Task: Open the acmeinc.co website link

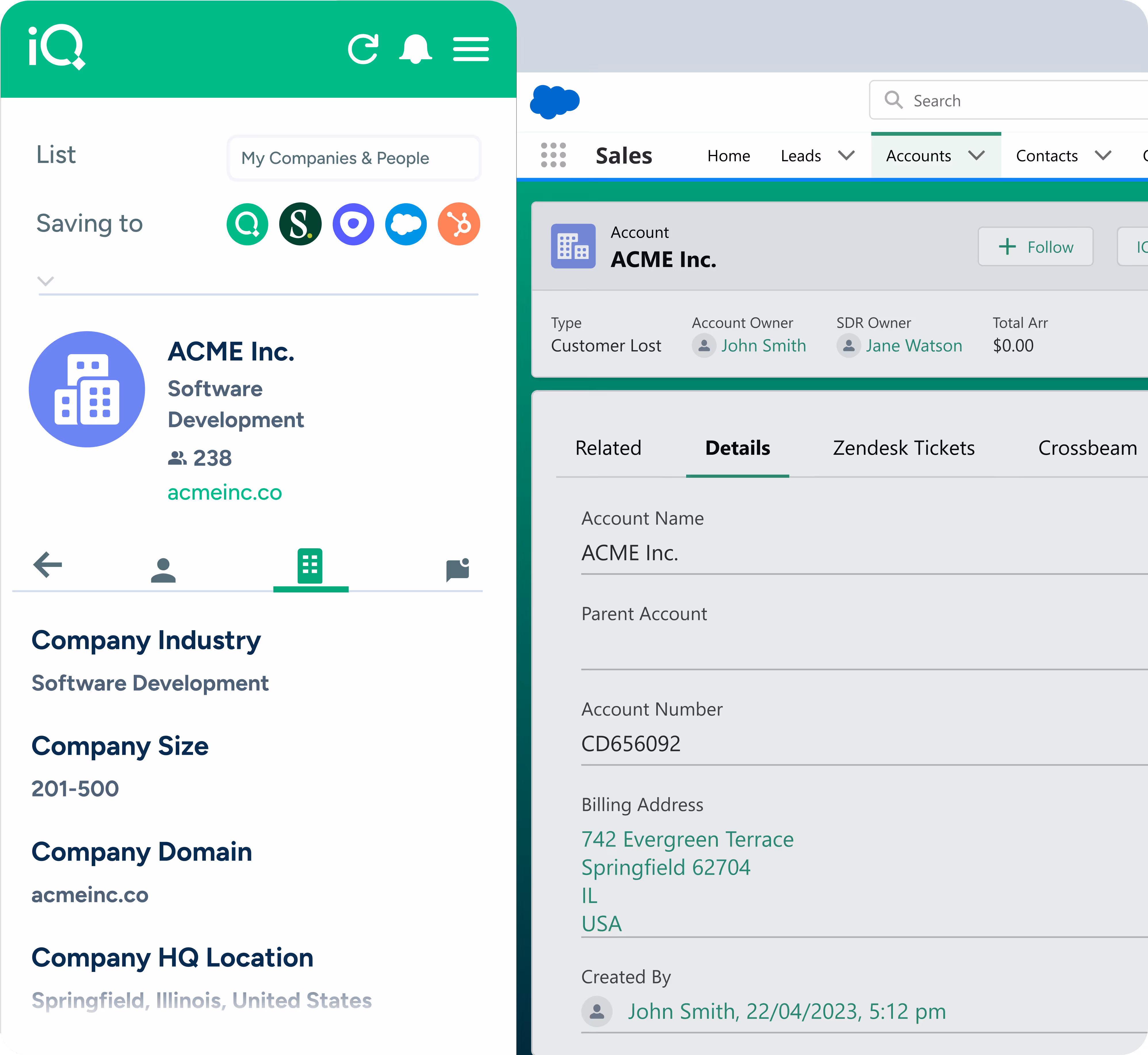Action: click(x=225, y=493)
